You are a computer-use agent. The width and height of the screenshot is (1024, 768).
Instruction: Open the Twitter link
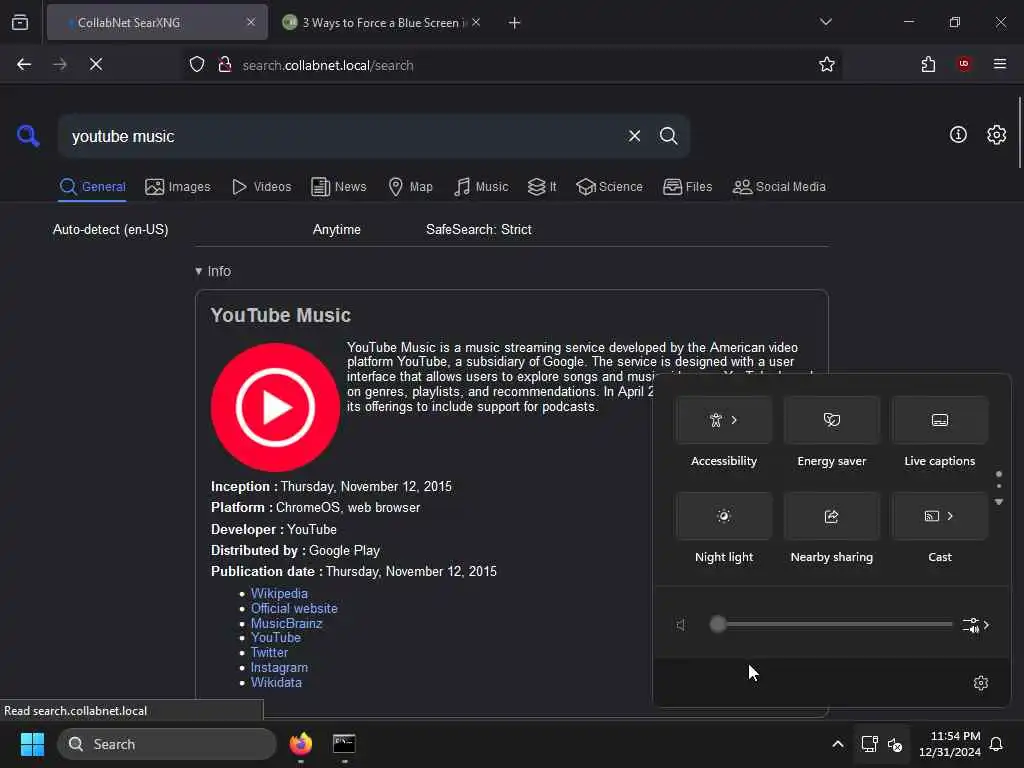(269, 652)
